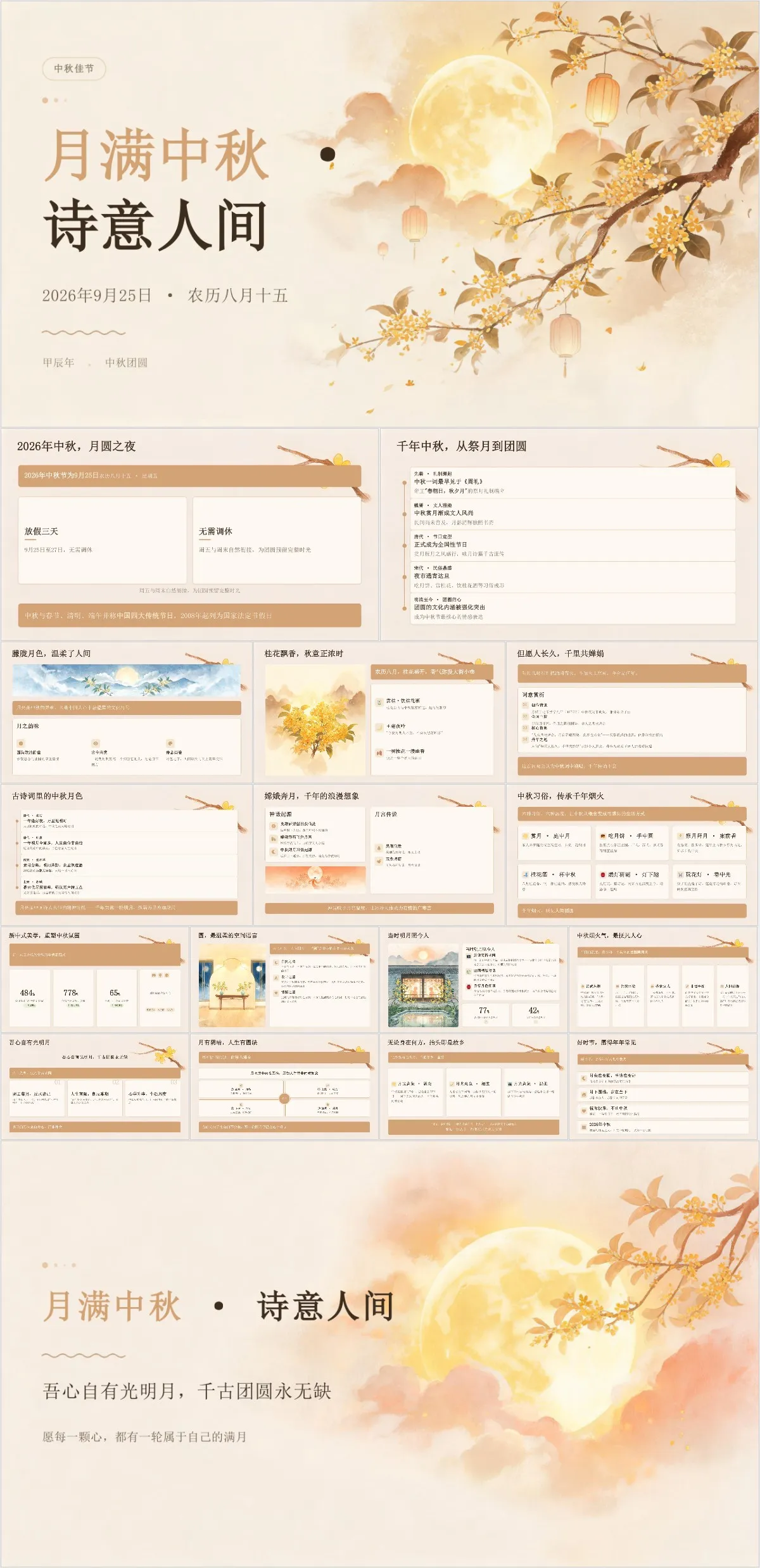The height and width of the screenshot is (1568, 760).
Task: Click the round moon-gate interior illustration
Action: (x=232, y=985)
